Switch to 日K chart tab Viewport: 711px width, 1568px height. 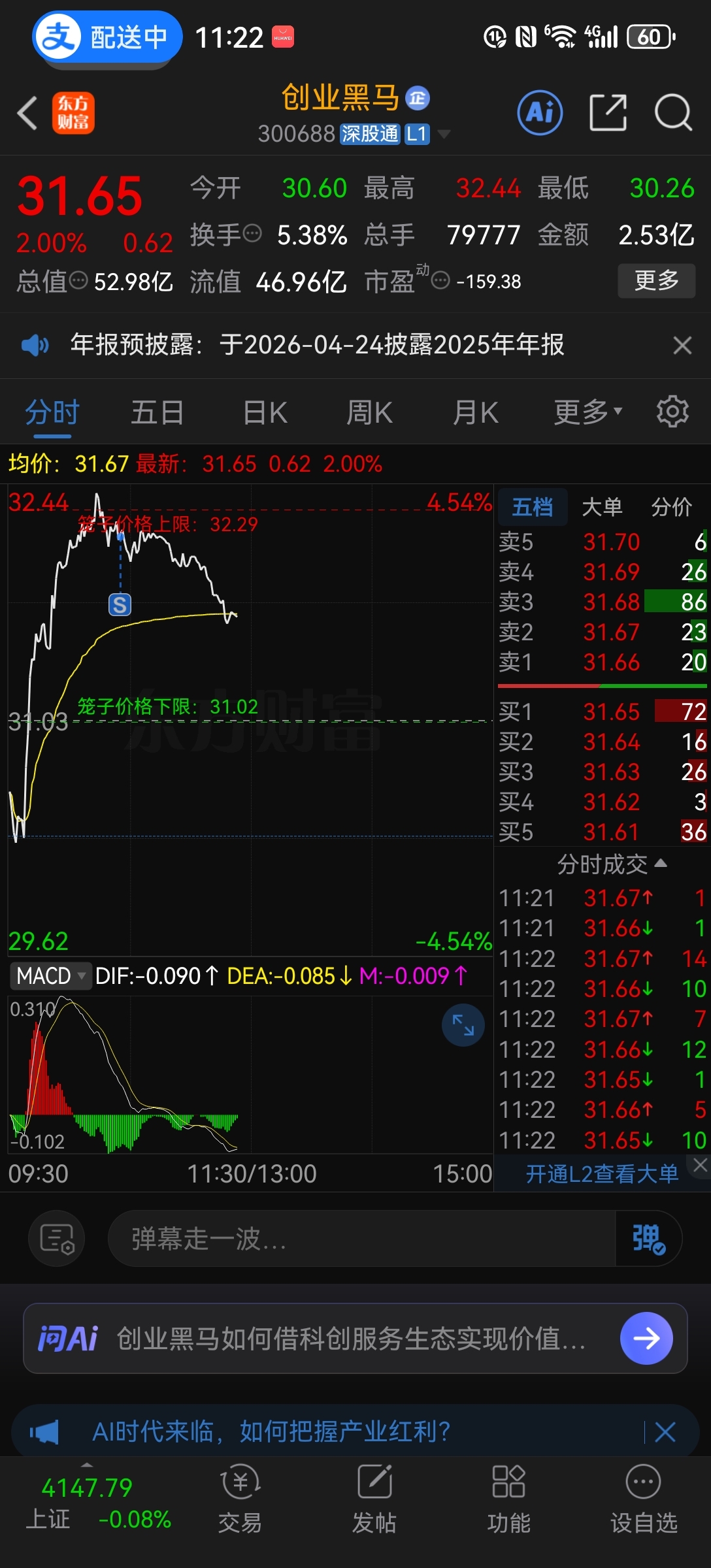(x=265, y=413)
